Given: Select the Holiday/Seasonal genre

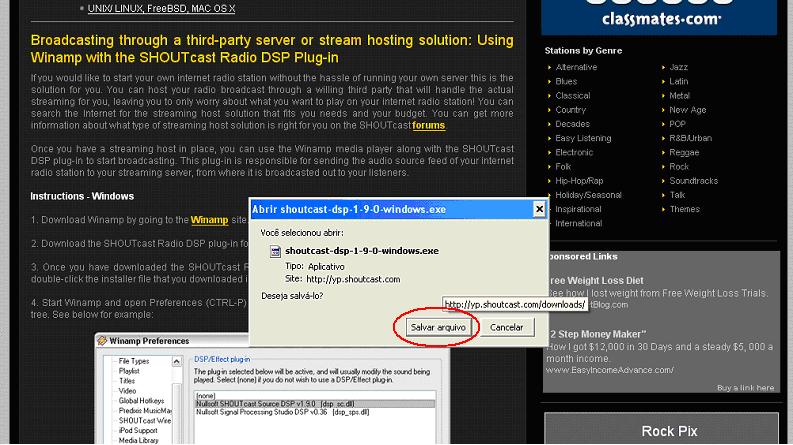Looking at the screenshot, I should [x=588, y=194].
